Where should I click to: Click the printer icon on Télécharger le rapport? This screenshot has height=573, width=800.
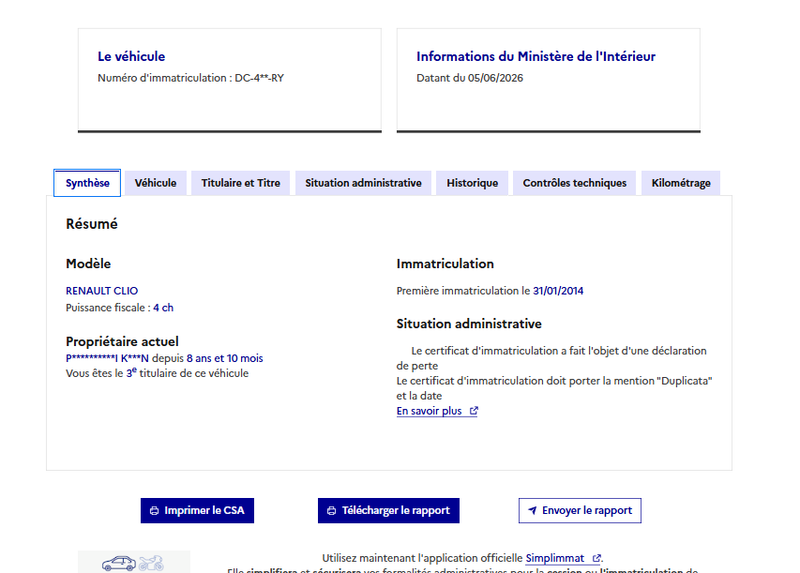click(x=332, y=511)
